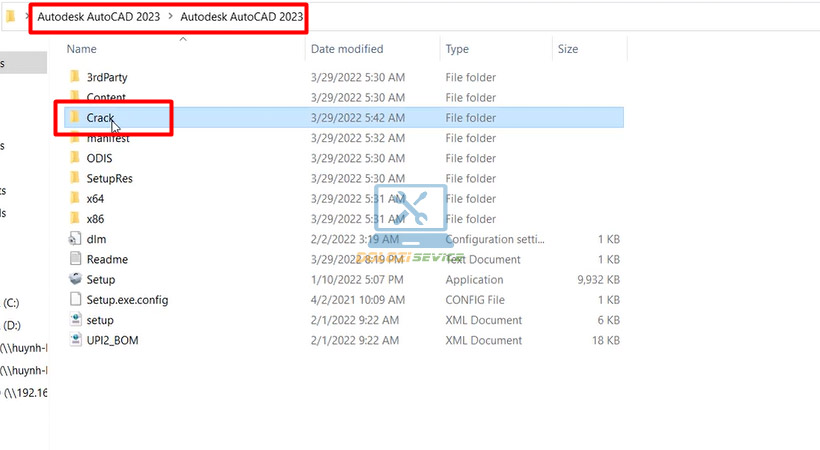Expand the chevron before the first AutoCAD breadcrumb
This screenshot has height=450, width=820.
point(28,17)
